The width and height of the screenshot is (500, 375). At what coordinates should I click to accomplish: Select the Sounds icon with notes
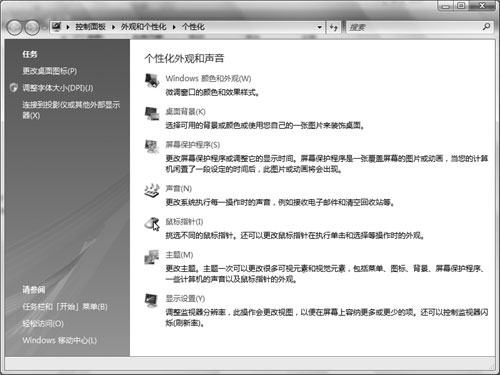pos(152,190)
